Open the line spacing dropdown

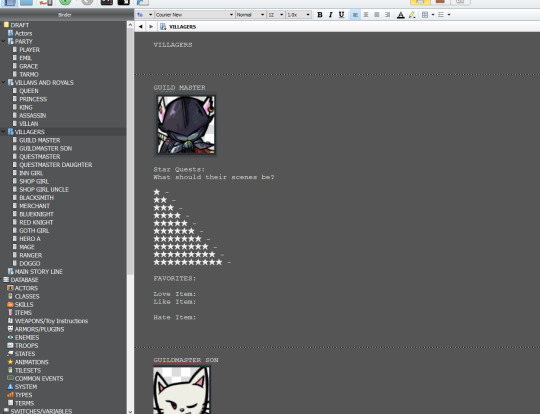coord(299,15)
